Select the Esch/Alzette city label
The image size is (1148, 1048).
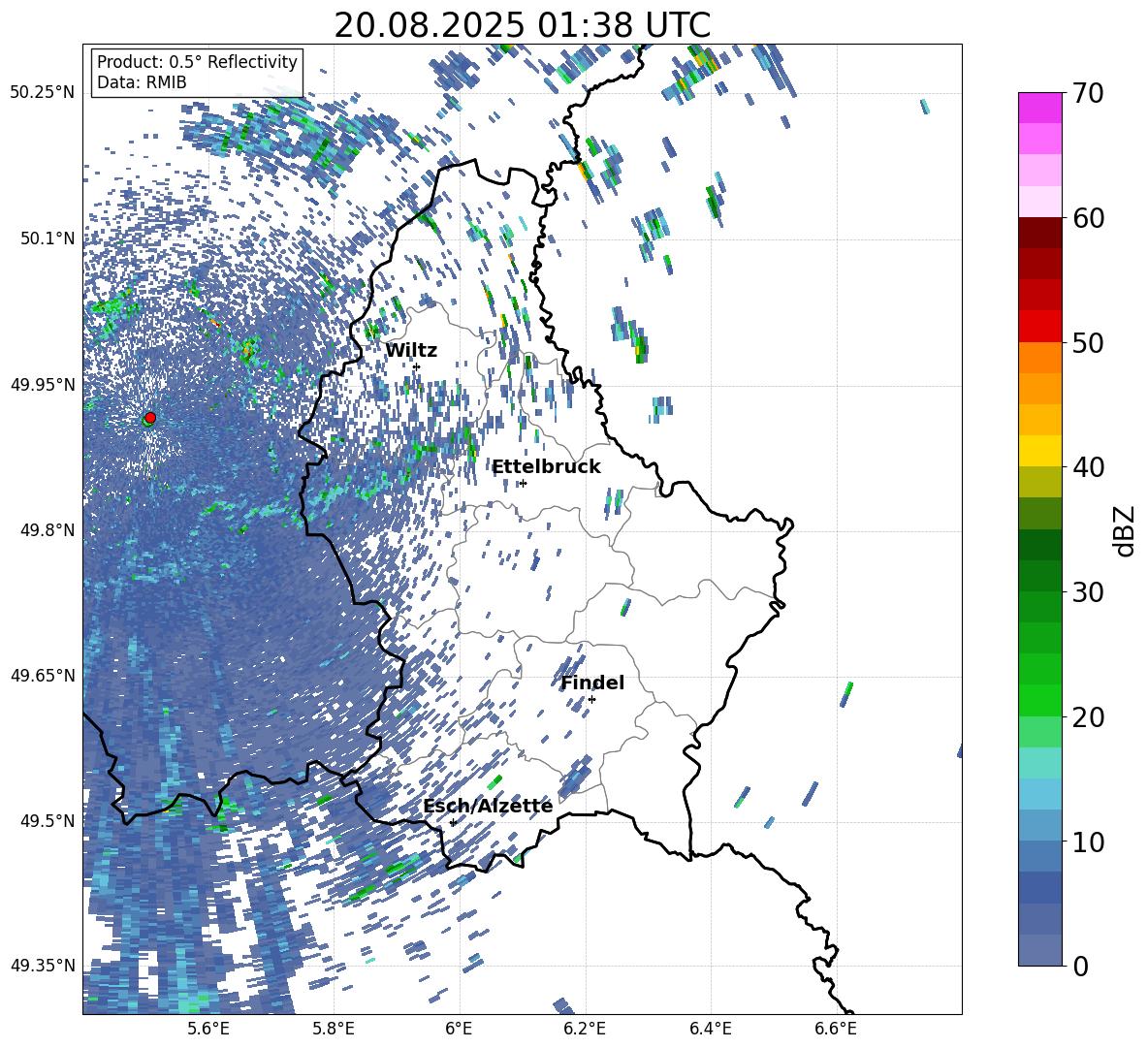click(x=488, y=806)
